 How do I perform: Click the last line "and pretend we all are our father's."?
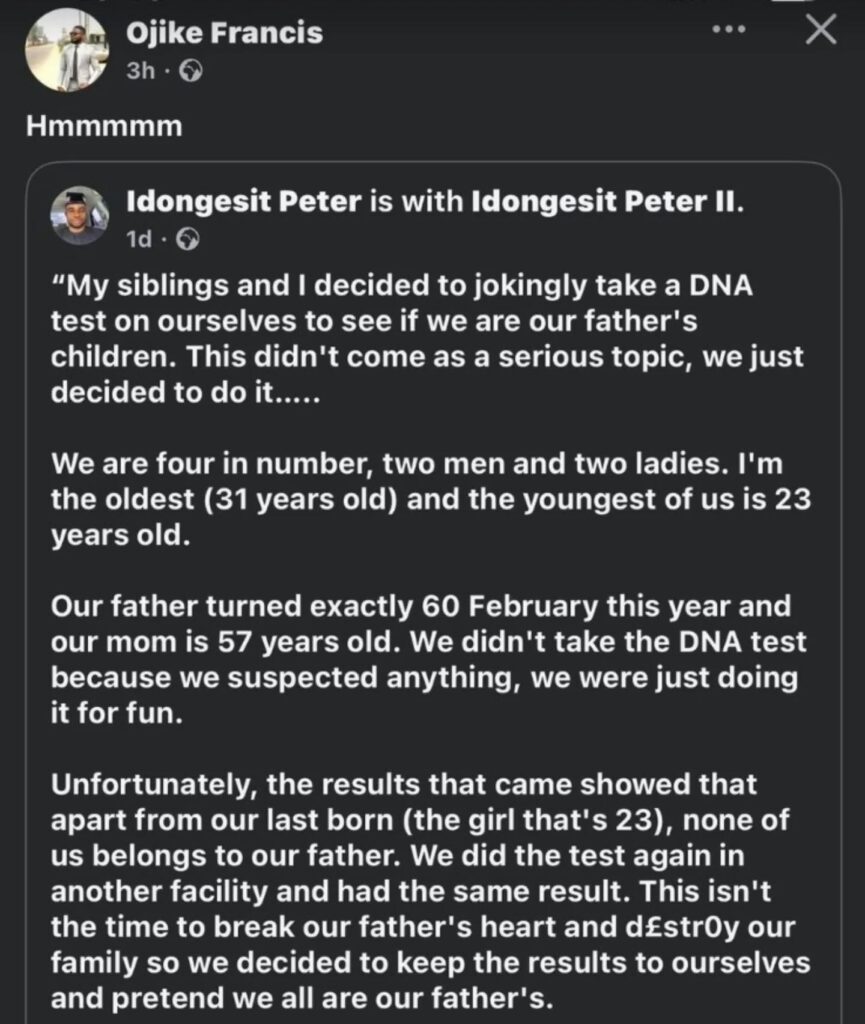pyautogui.click(x=302, y=998)
